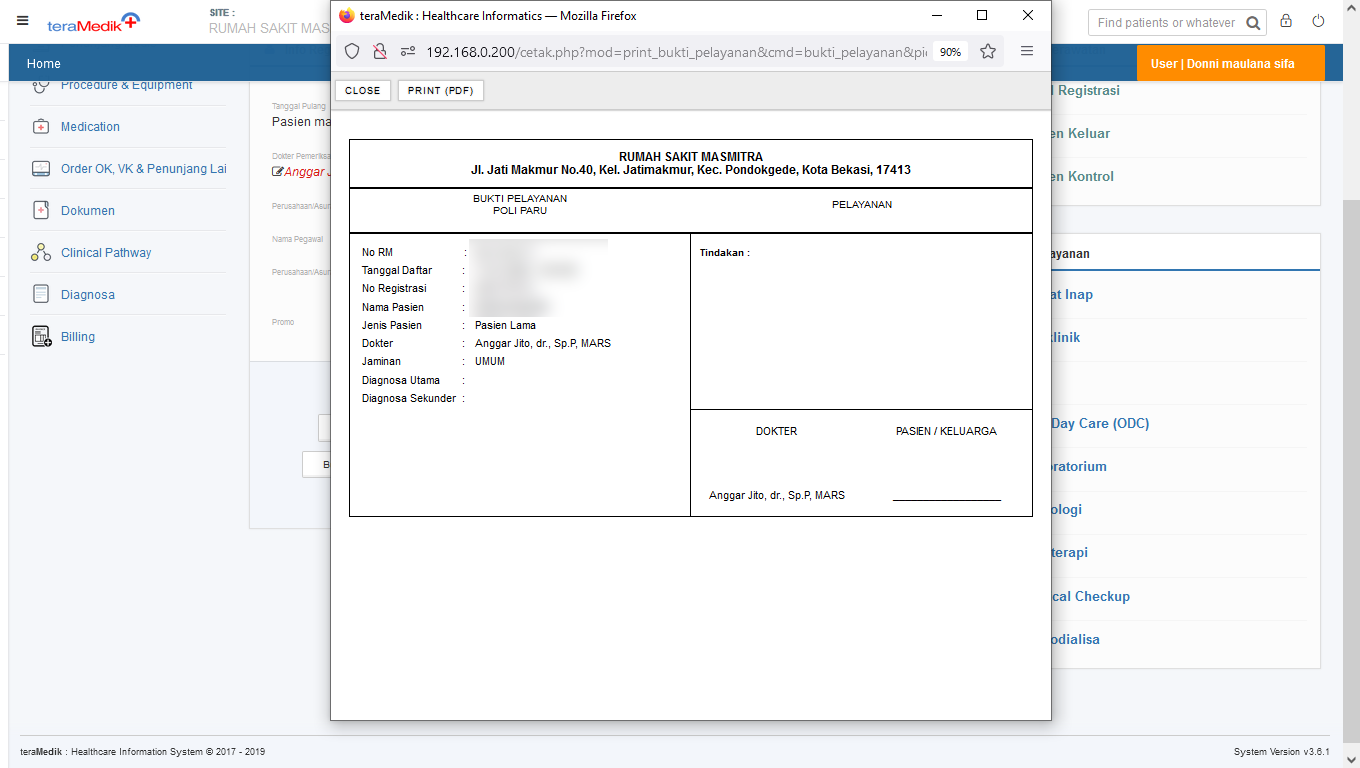The image size is (1360, 768).
Task: Click the lock icon in top bar
Action: tap(1286, 21)
